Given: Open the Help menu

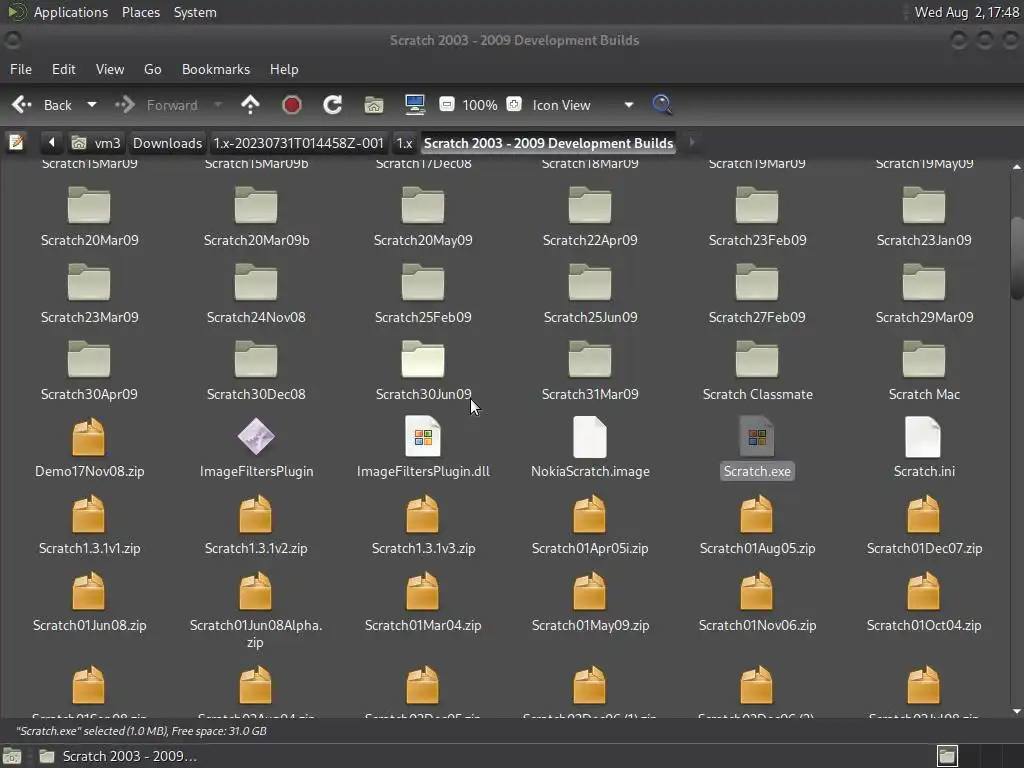Looking at the screenshot, I should 284,69.
